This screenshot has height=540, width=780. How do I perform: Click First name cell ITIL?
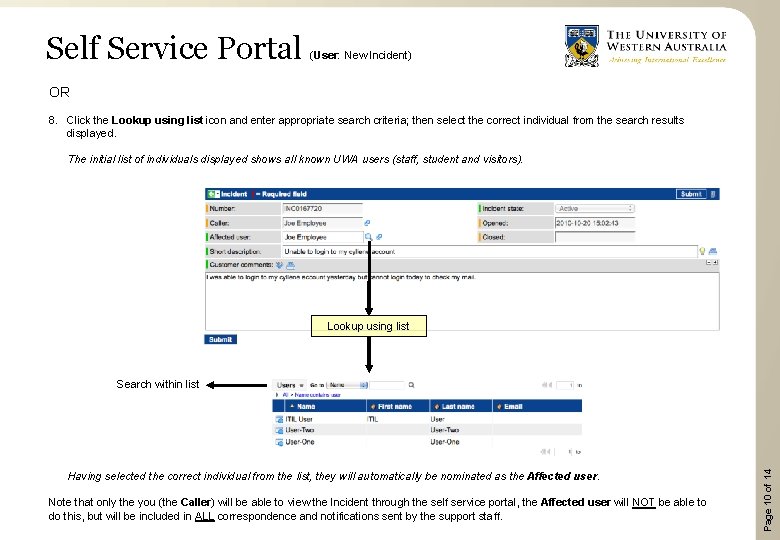[373, 419]
